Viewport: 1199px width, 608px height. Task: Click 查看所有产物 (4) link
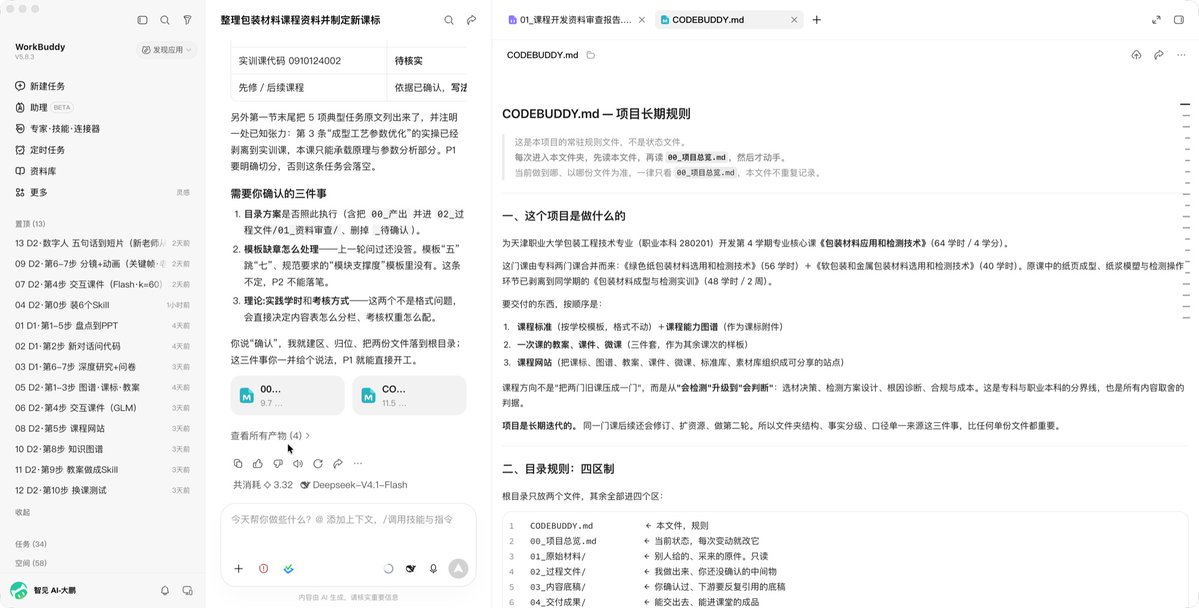270,436
